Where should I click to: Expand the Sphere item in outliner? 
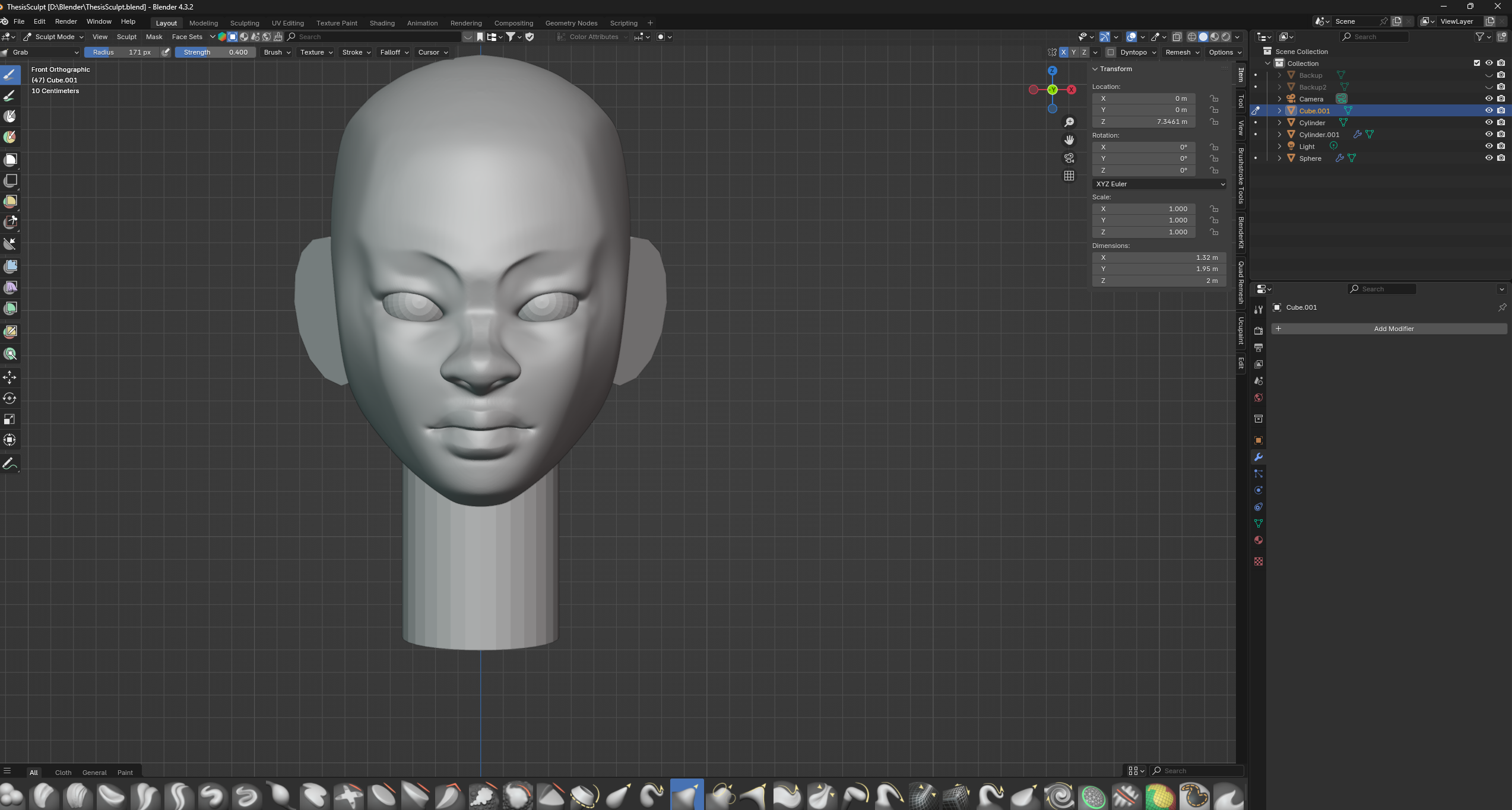[x=1279, y=158]
